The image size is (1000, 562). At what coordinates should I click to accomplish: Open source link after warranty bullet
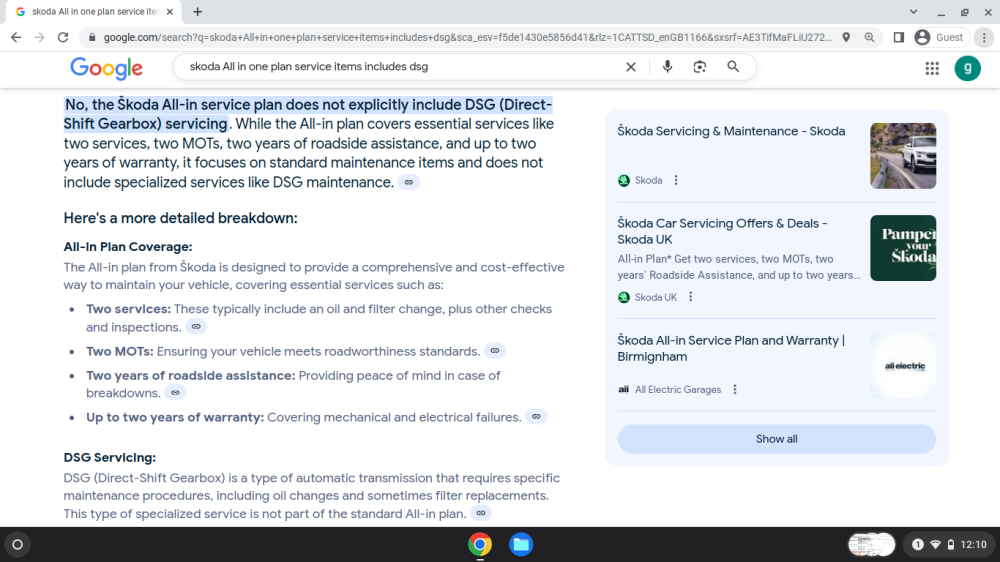(536, 417)
